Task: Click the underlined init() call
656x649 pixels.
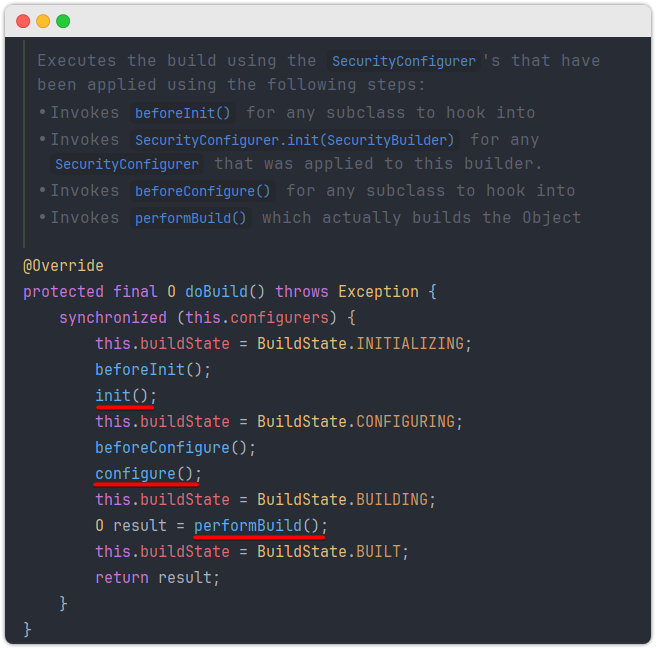Action: pos(126,395)
